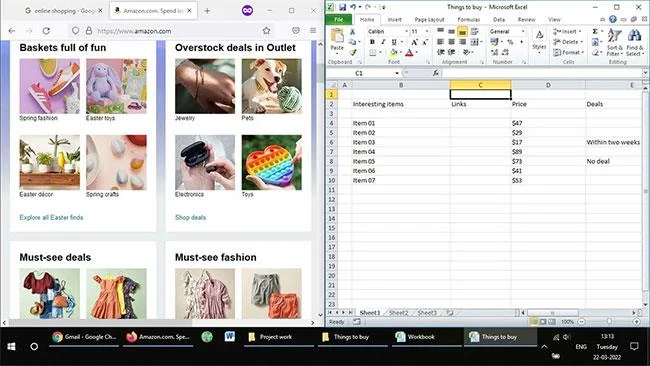Click the Save icon in Excel's quick access toolbar
The width and height of the screenshot is (650, 366).
click(342, 7)
